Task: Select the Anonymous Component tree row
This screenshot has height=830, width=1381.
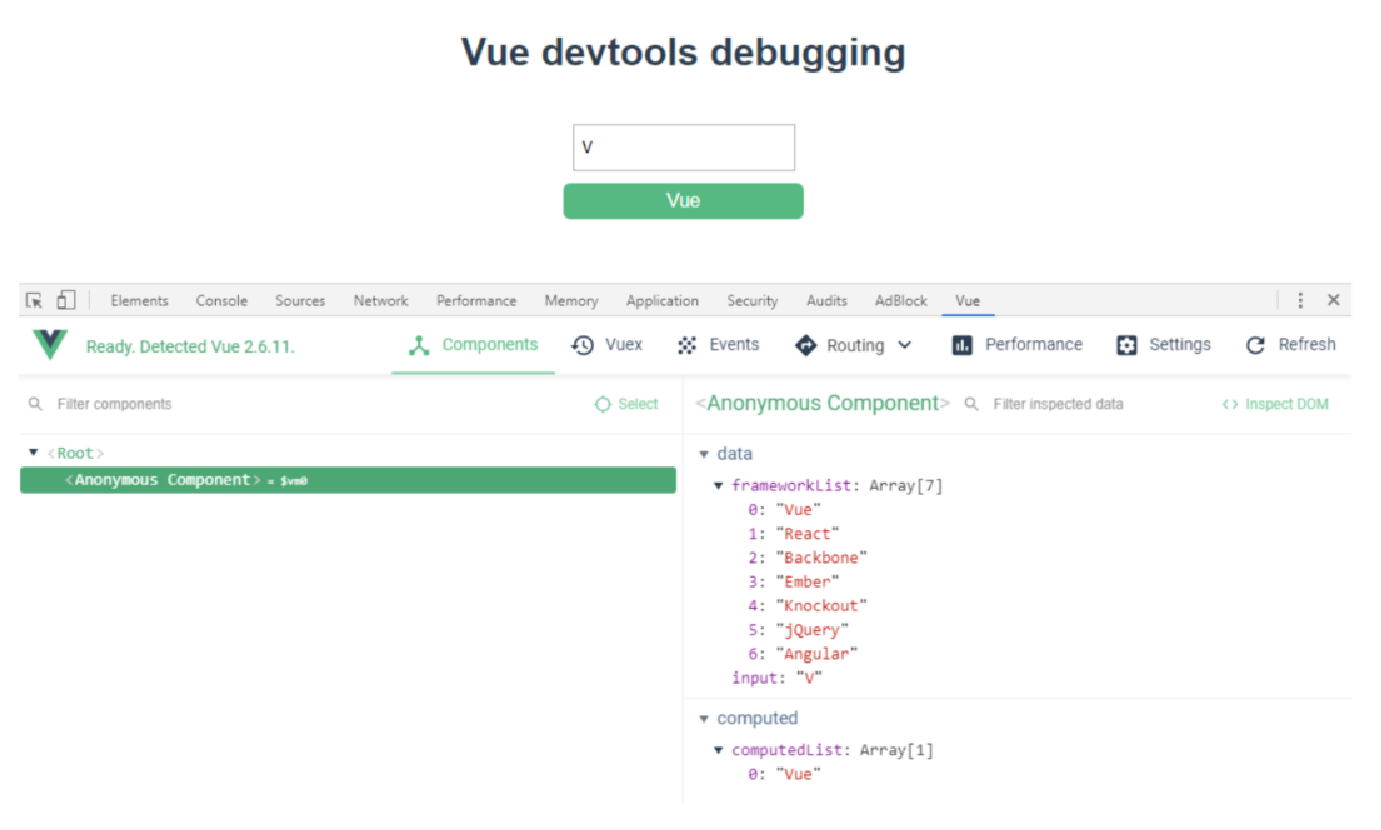Action: coord(348,480)
